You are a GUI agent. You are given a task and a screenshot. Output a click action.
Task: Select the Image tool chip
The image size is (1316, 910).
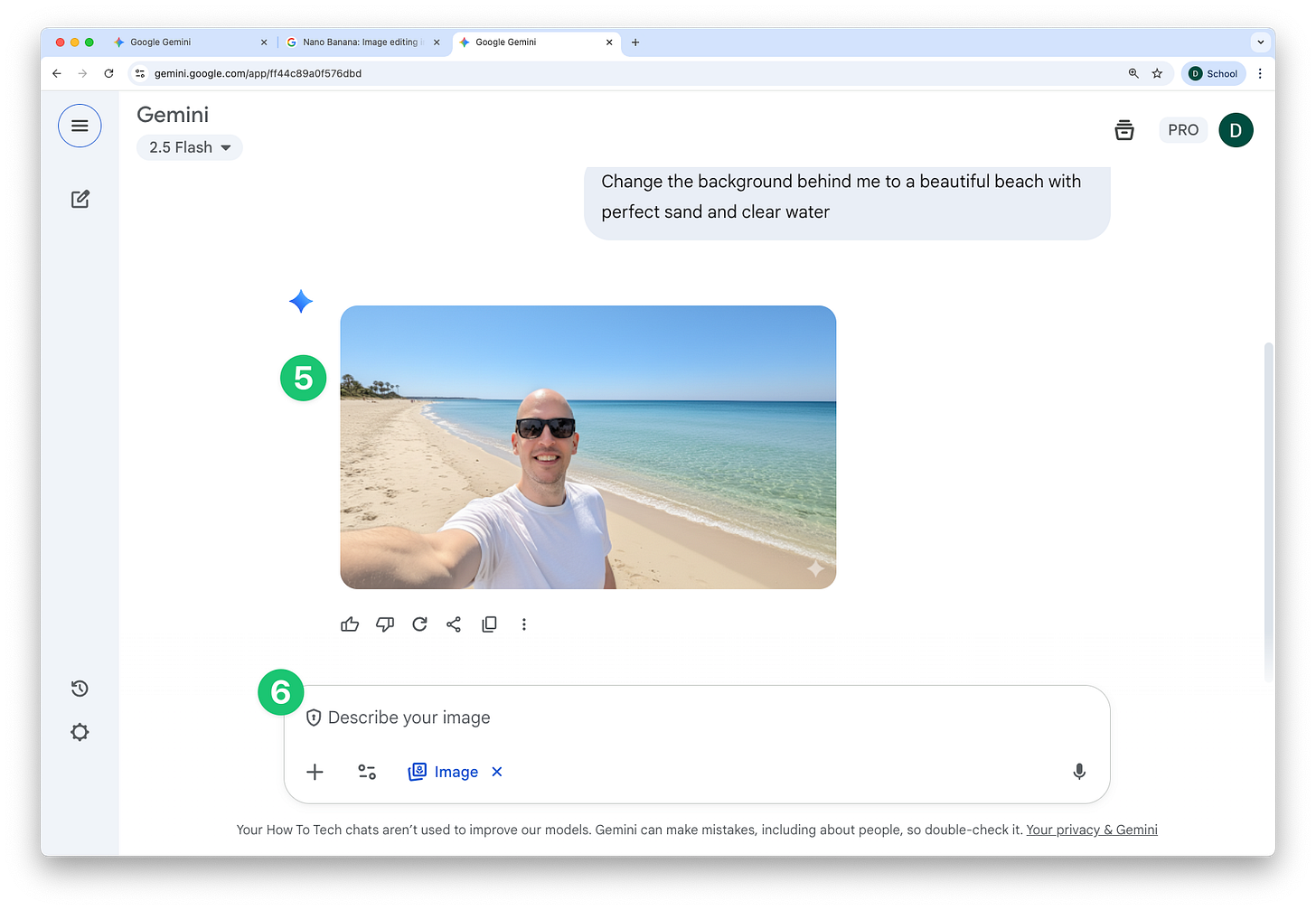(443, 772)
